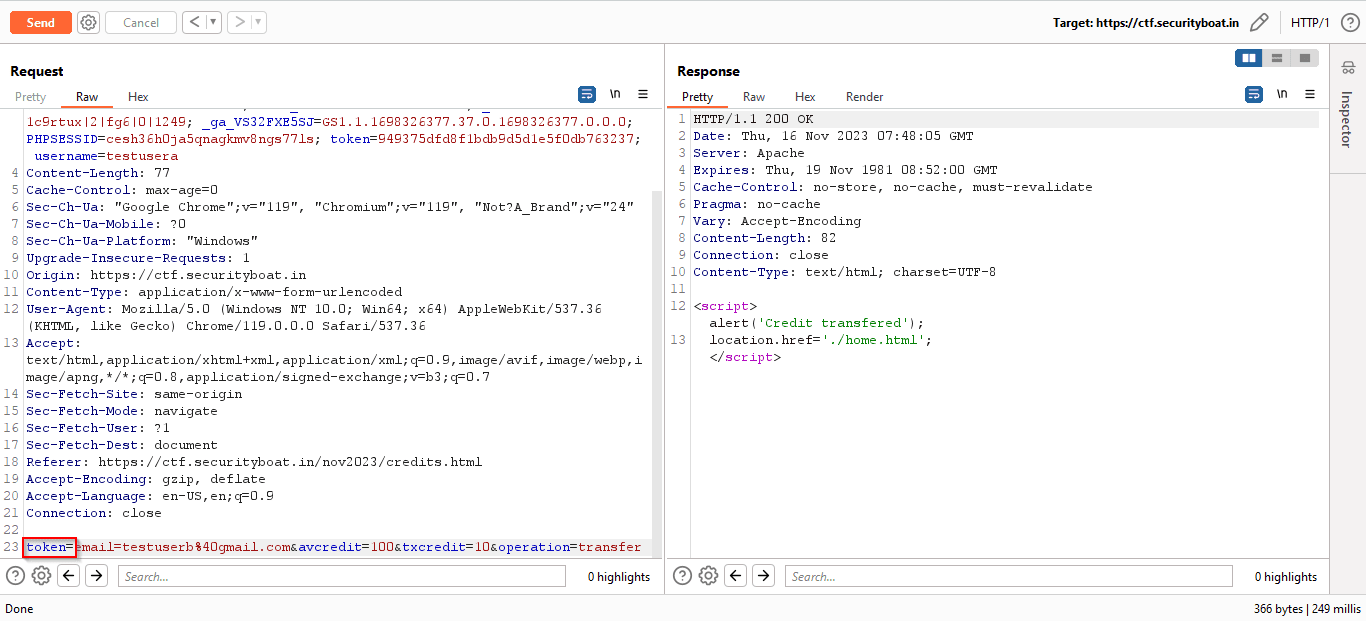Click the Upgrade-Insecure-Requests: 1 line
1366x621 pixels.
point(138,258)
